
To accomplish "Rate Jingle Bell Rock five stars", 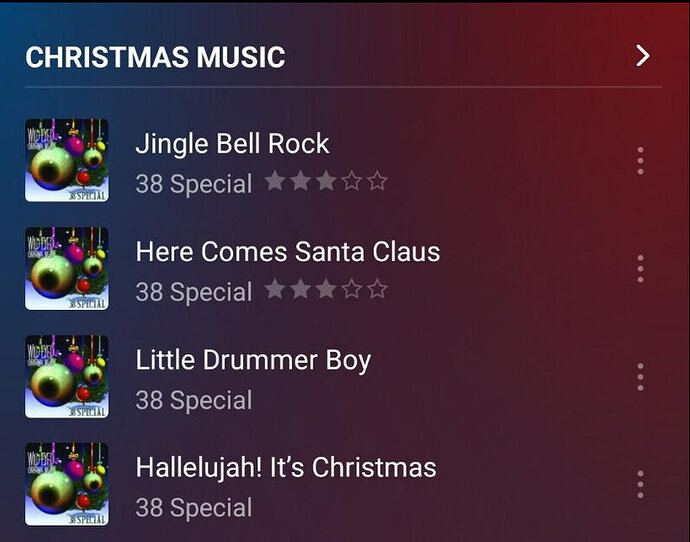I will pos(378,181).
